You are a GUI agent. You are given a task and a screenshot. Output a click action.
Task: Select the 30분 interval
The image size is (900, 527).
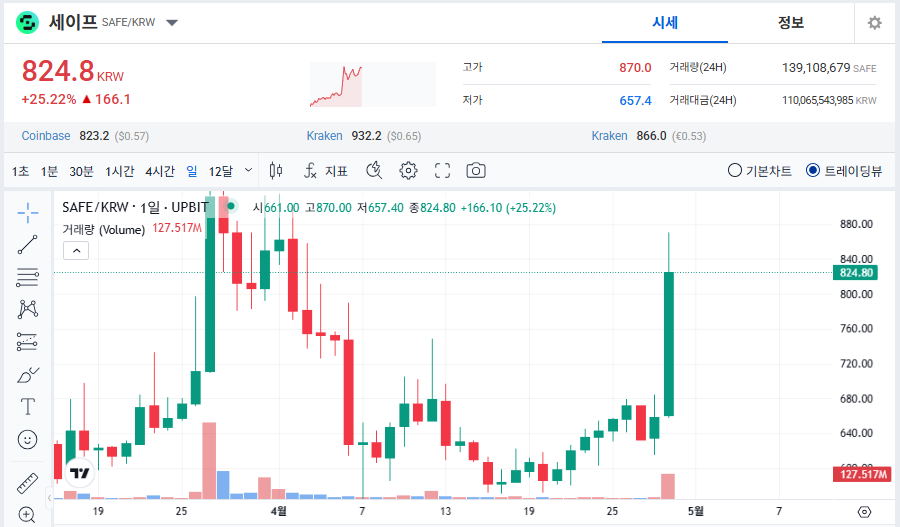click(81, 171)
